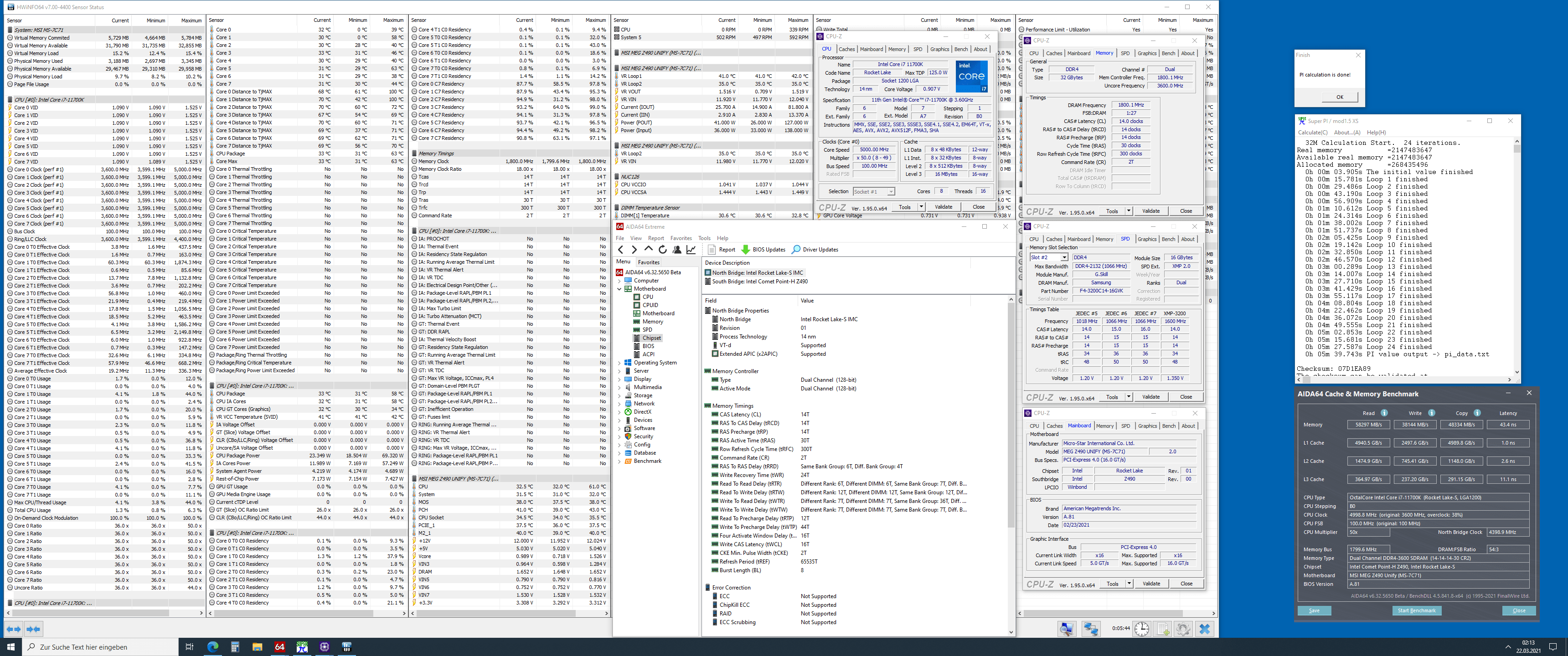Click taskbar clock showing 02:13
Image resolution: width=1568 pixels, height=656 pixels.
click(1528, 647)
